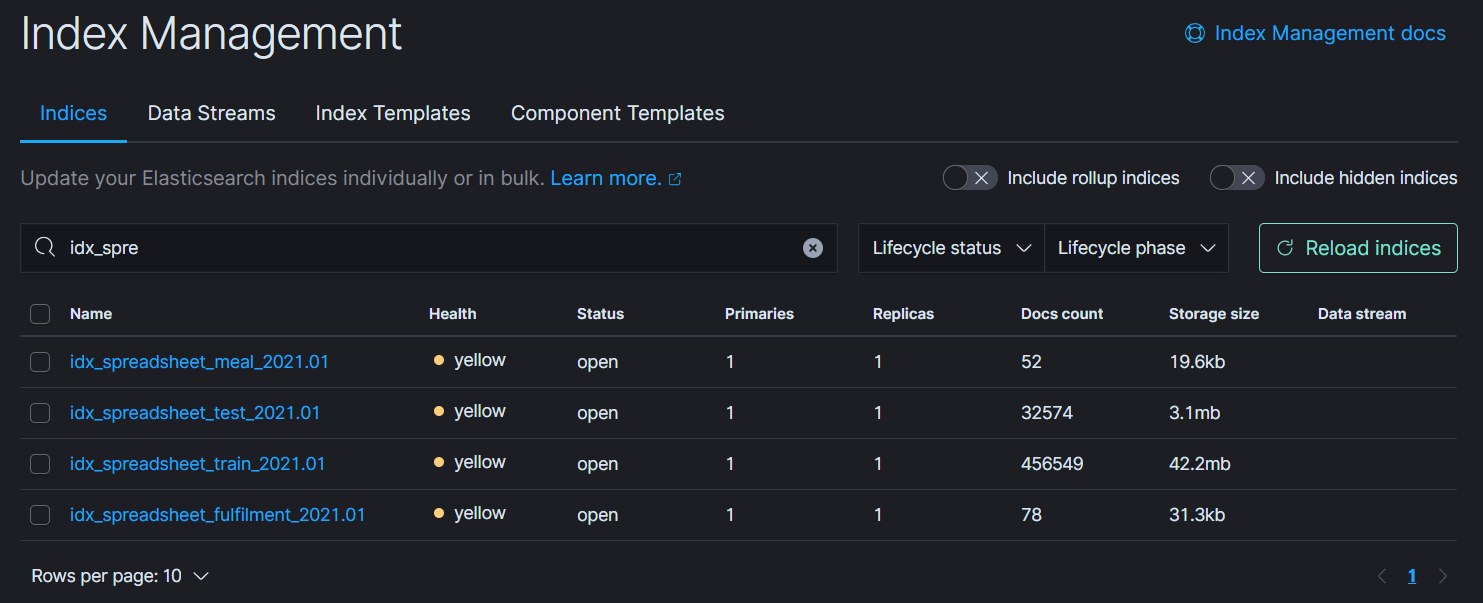Switch to the Data Streams tab

(211, 113)
